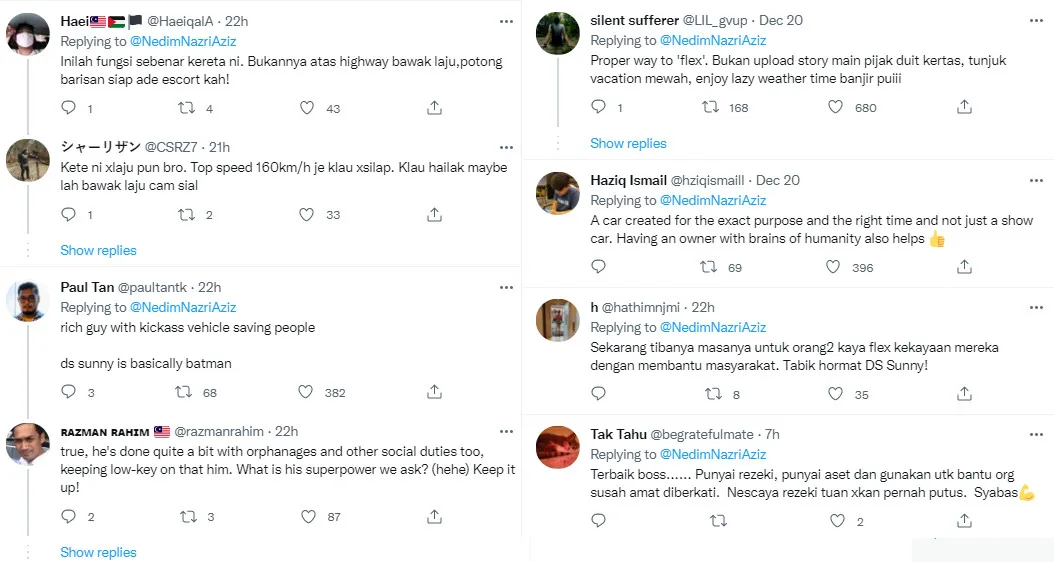Share Haziq Ismail's tweet
The image size is (1054, 562).
(x=965, y=267)
